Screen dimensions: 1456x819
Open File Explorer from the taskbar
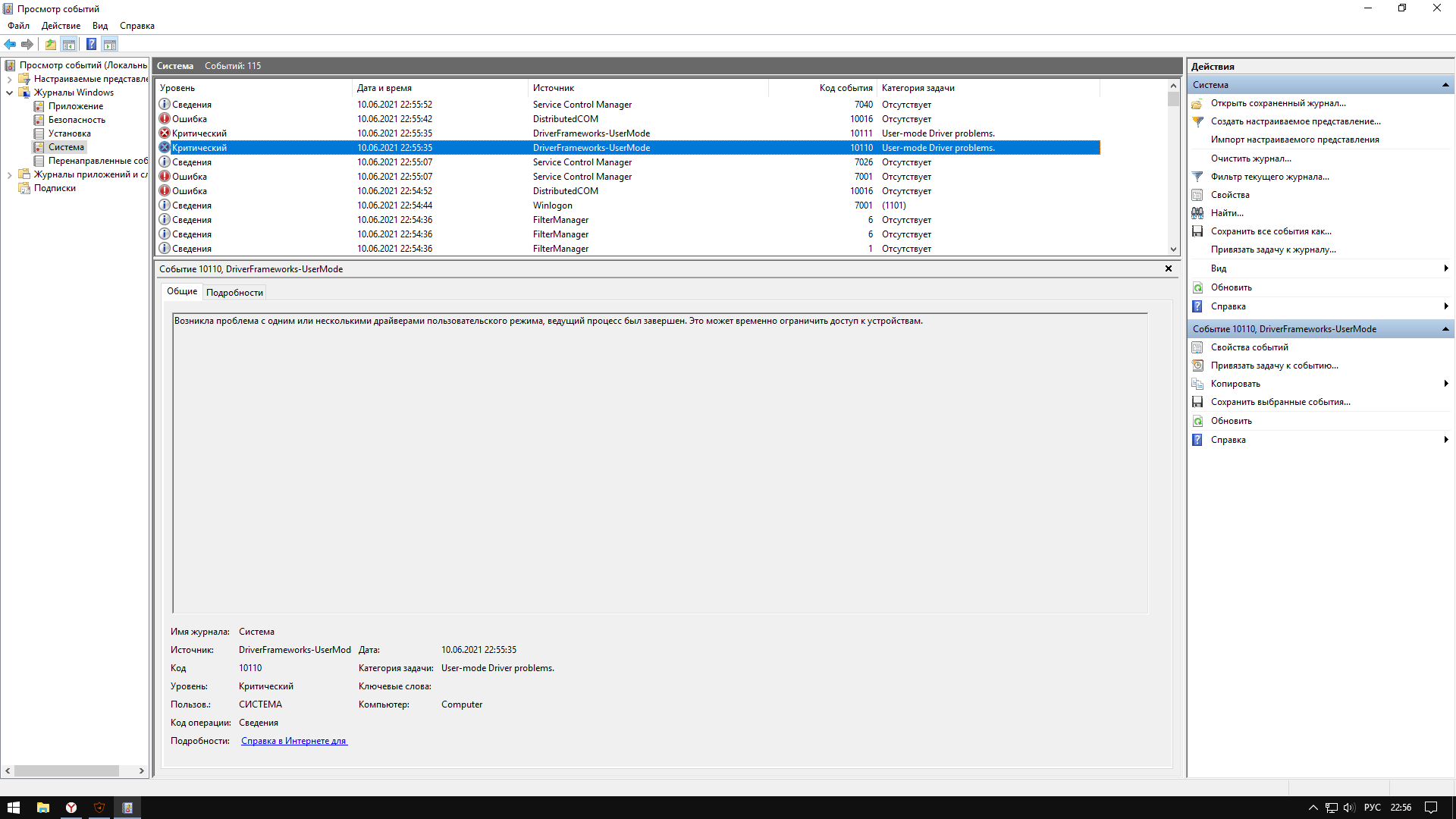43,808
